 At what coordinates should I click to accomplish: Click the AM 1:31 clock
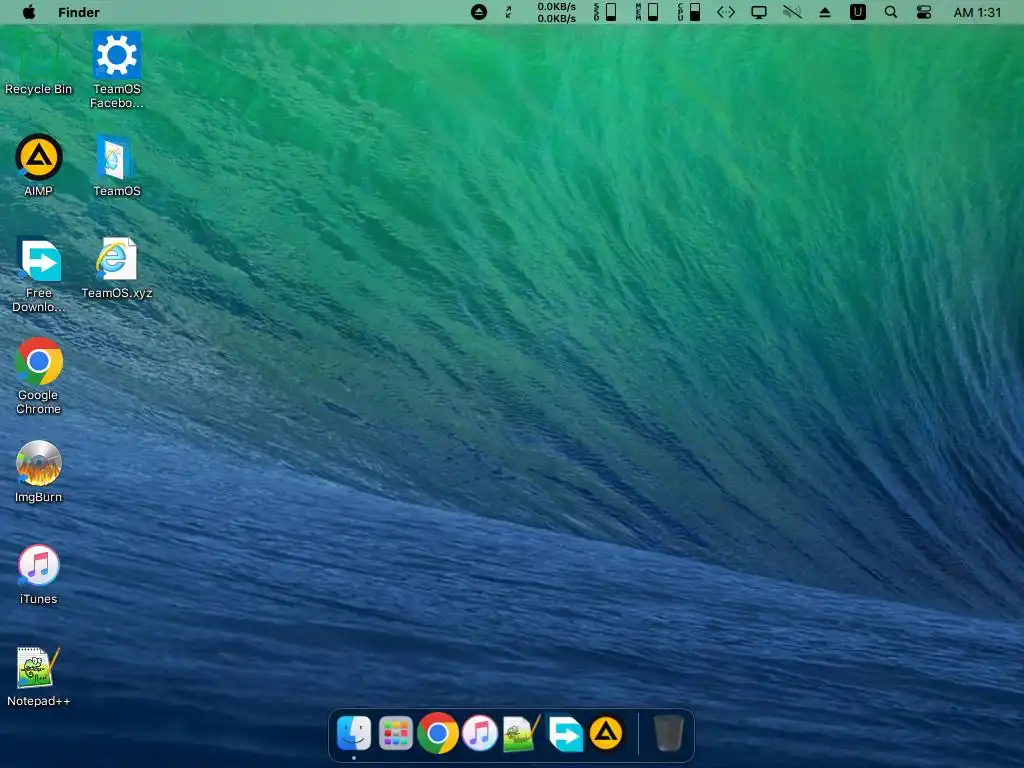coord(977,12)
